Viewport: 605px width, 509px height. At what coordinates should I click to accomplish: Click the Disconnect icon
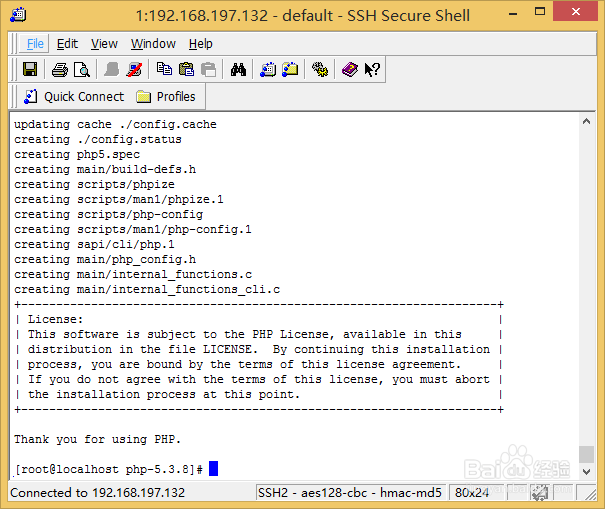(x=134, y=70)
